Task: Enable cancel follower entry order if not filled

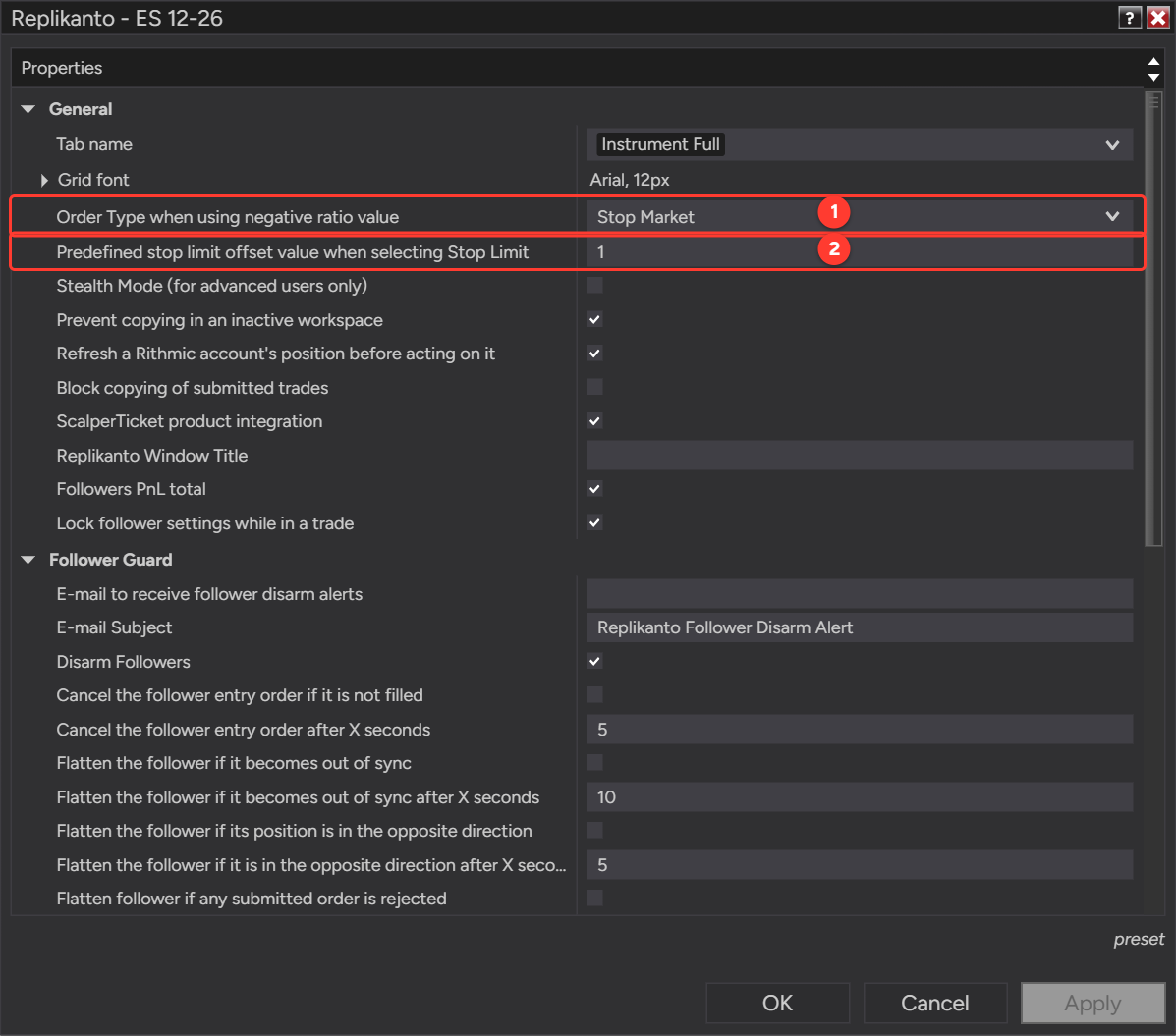Action: [594, 695]
